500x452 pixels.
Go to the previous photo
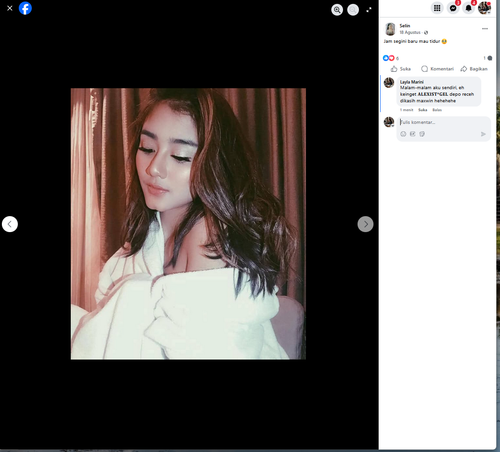tap(10, 224)
